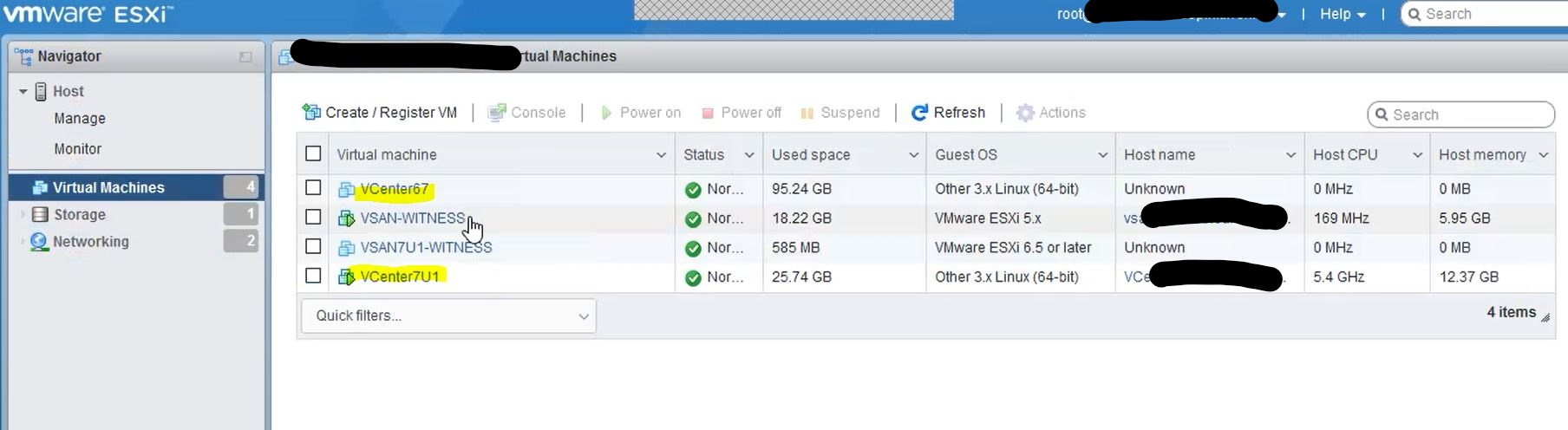Open the VCenter67 VM link
The width and height of the screenshot is (1568, 430).
pyautogui.click(x=395, y=189)
